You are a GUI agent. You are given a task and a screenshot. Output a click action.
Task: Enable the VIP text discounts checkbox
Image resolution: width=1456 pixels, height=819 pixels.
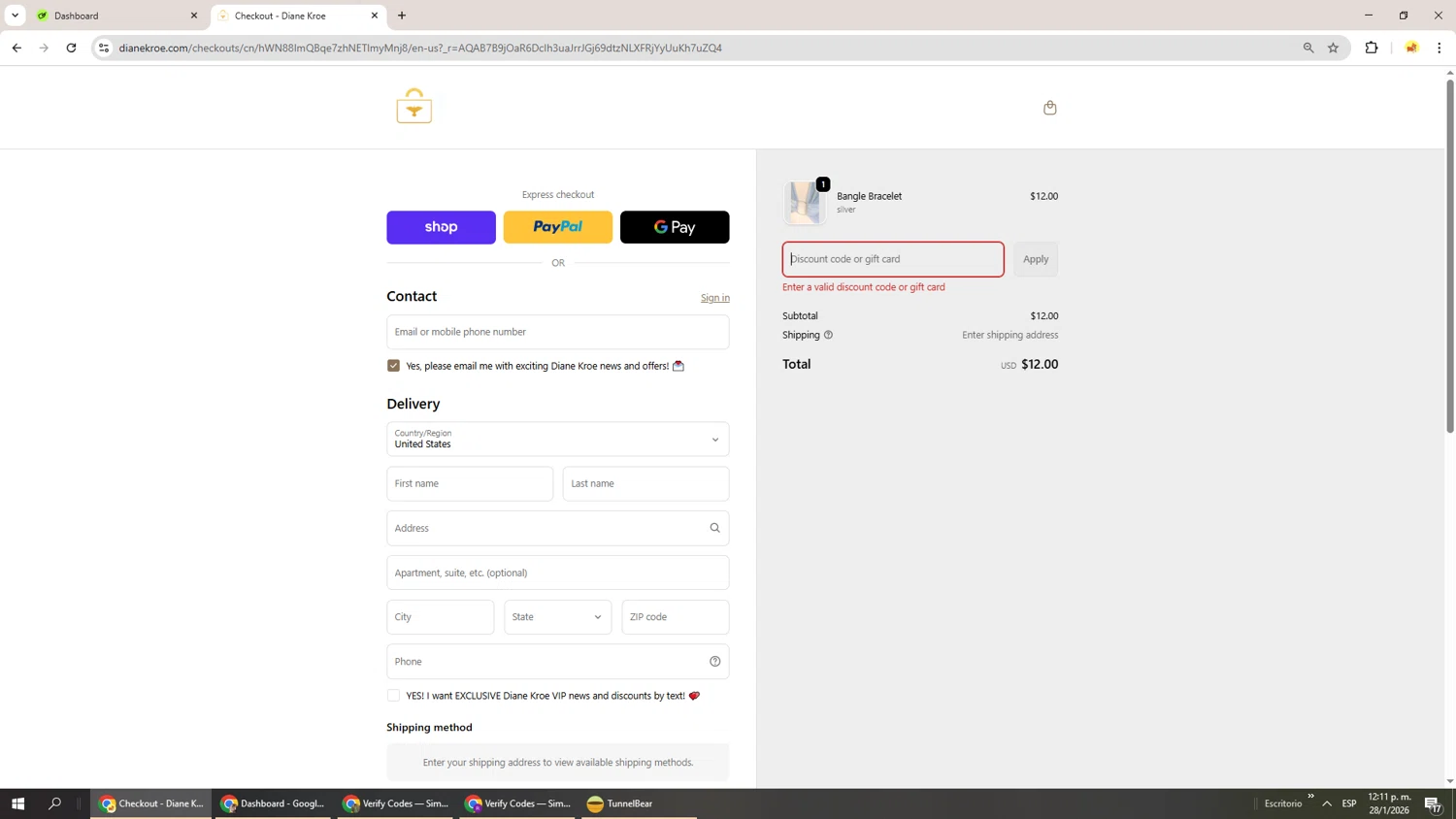point(393,696)
